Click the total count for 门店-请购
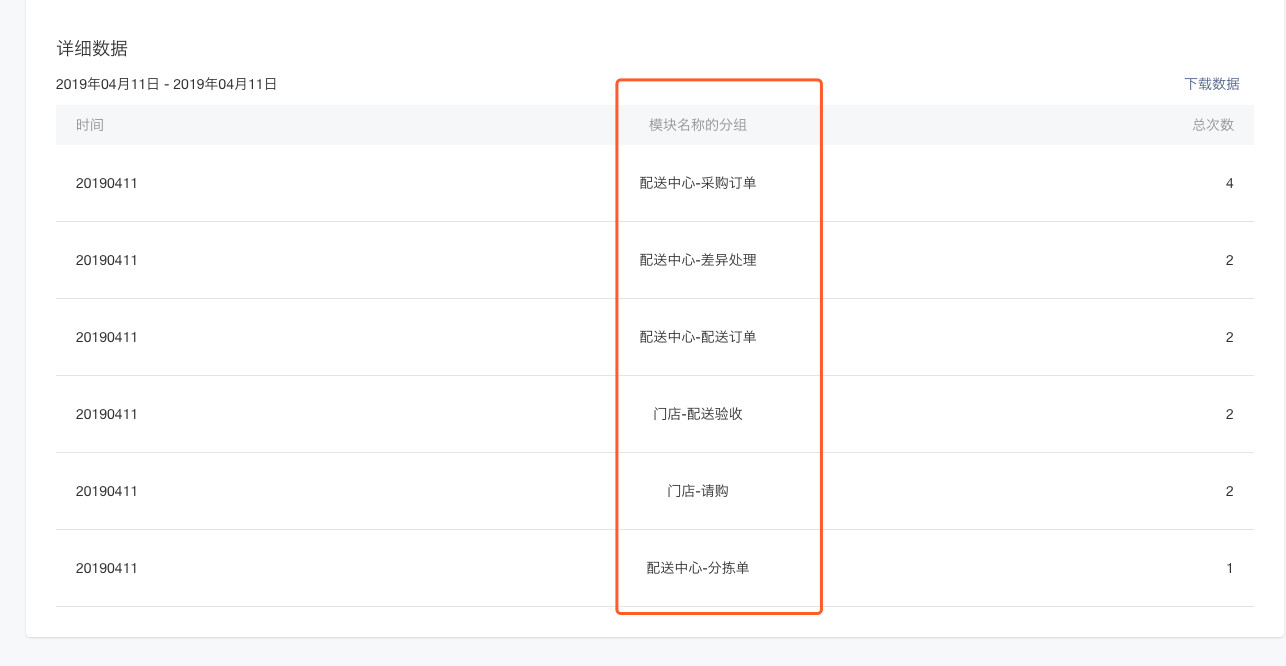This screenshot has height=666, width=1286. pyautogui.click(x=1229, y=491)
